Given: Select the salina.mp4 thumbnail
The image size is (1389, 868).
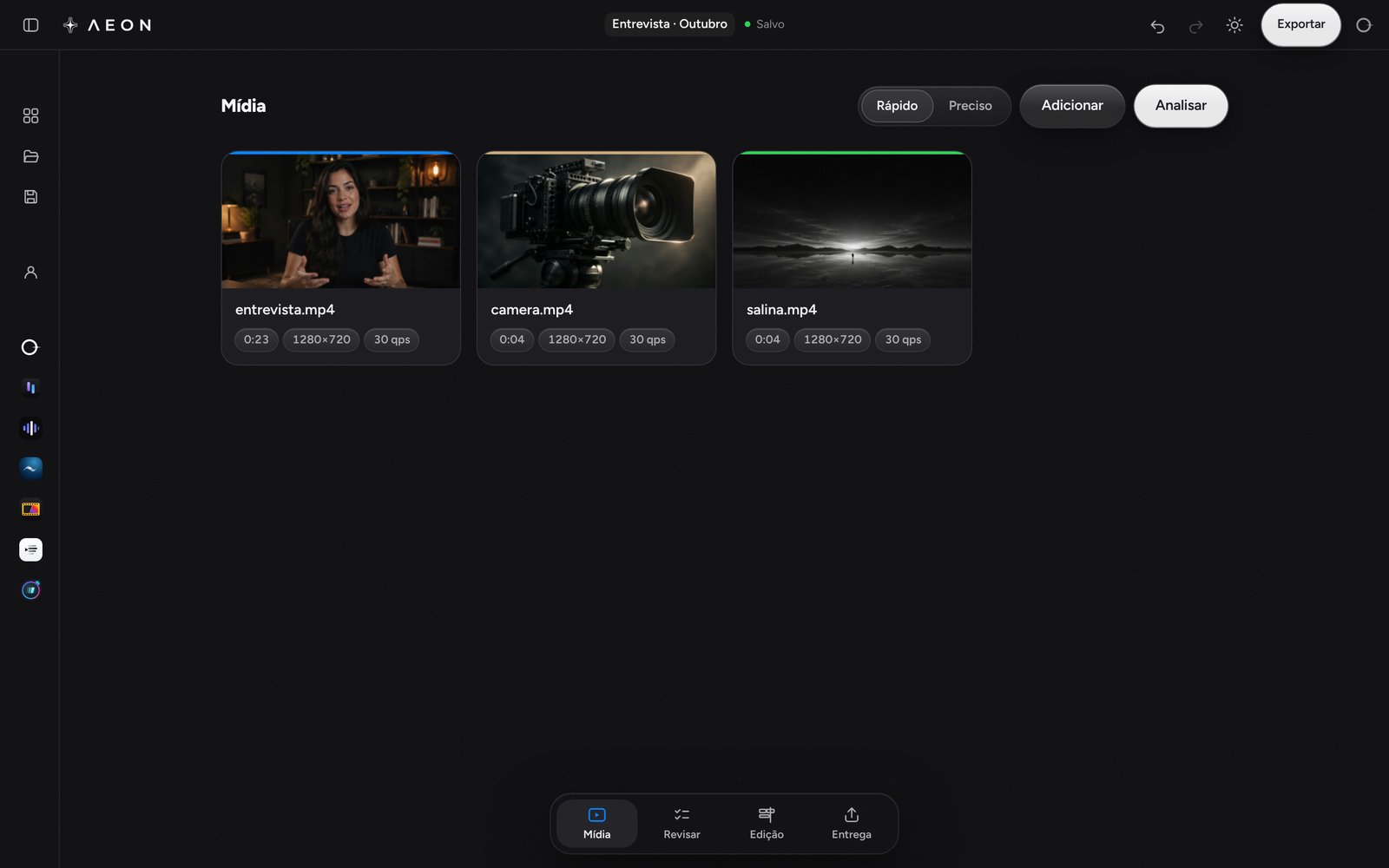Looking at the screenshot, I should click(x=852, y=220).
